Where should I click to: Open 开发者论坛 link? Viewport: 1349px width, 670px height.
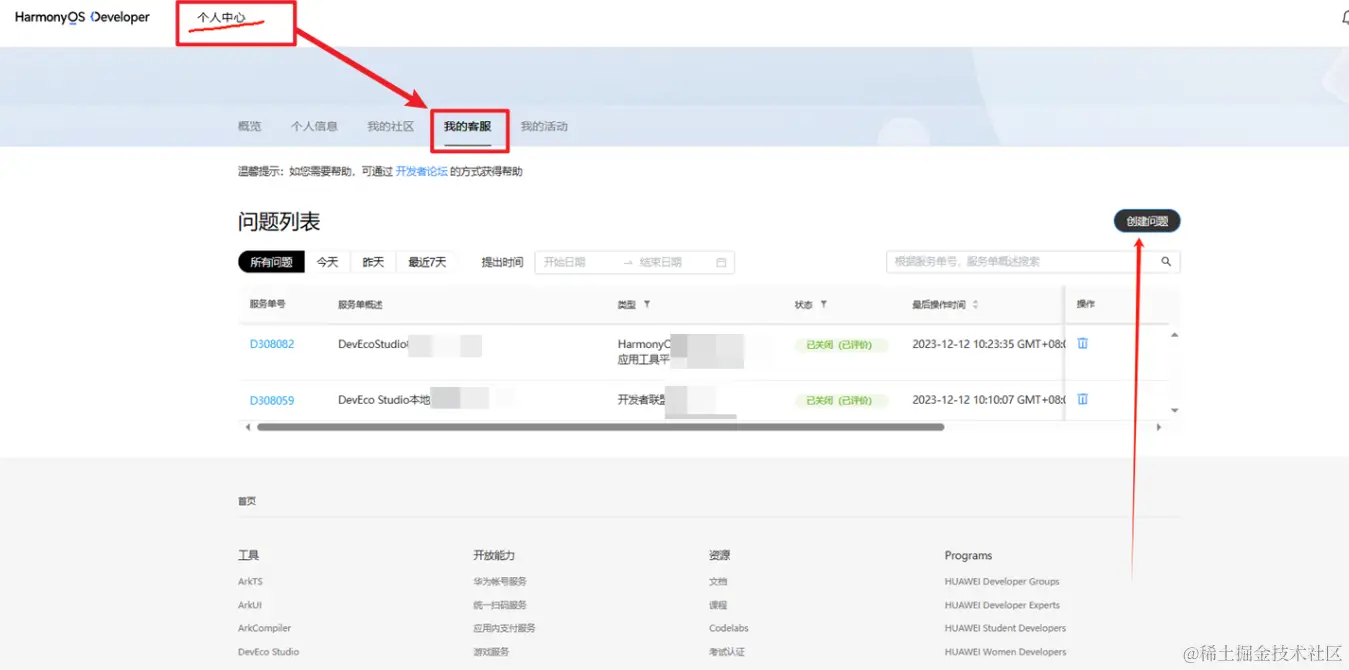(421, 172)
